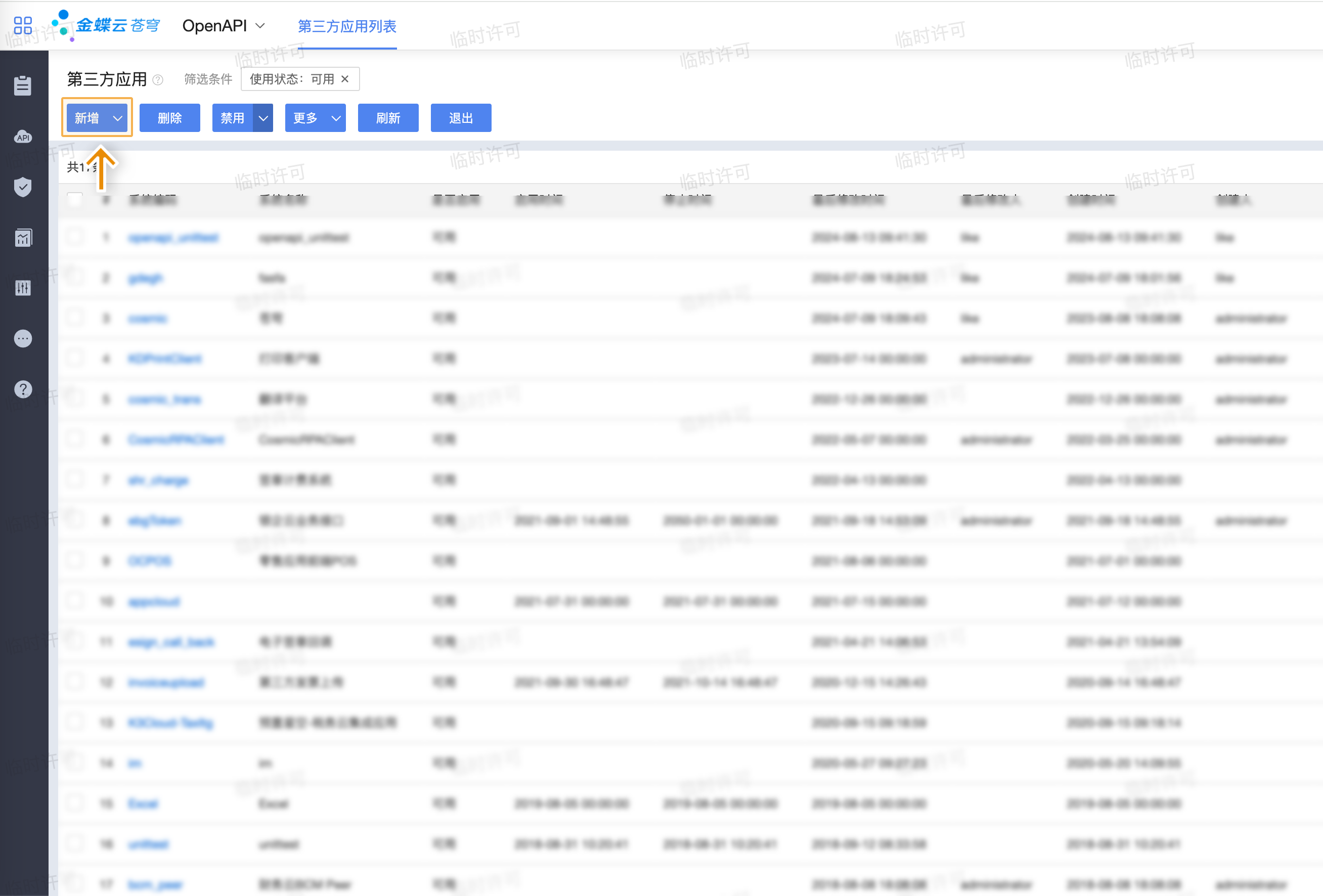The image size is (1323, 896).
Task: Click the help question mark sidebar icon
Action: (x=23, y=389)
